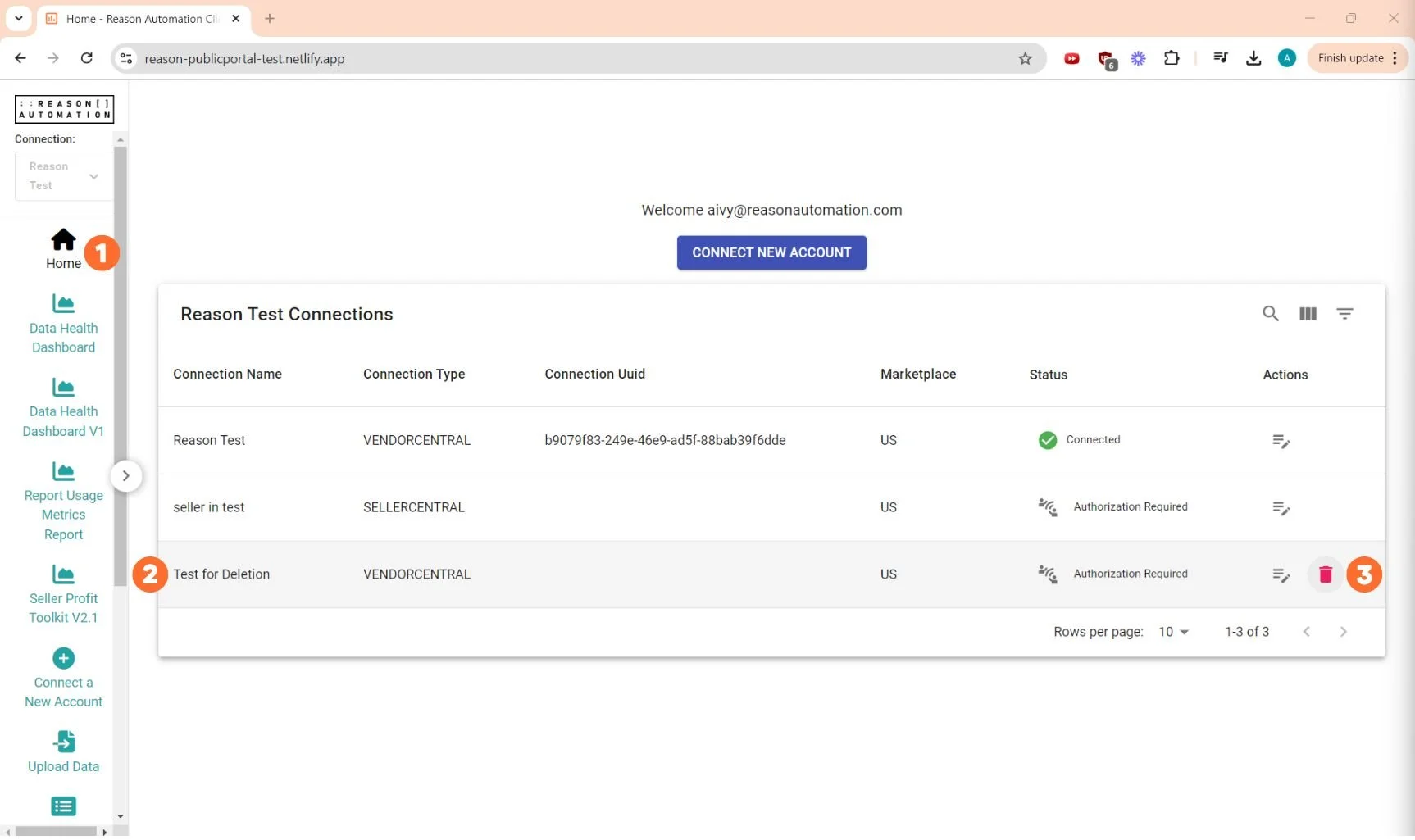Click the Connected status of Reason Test

pos(1079,440)
